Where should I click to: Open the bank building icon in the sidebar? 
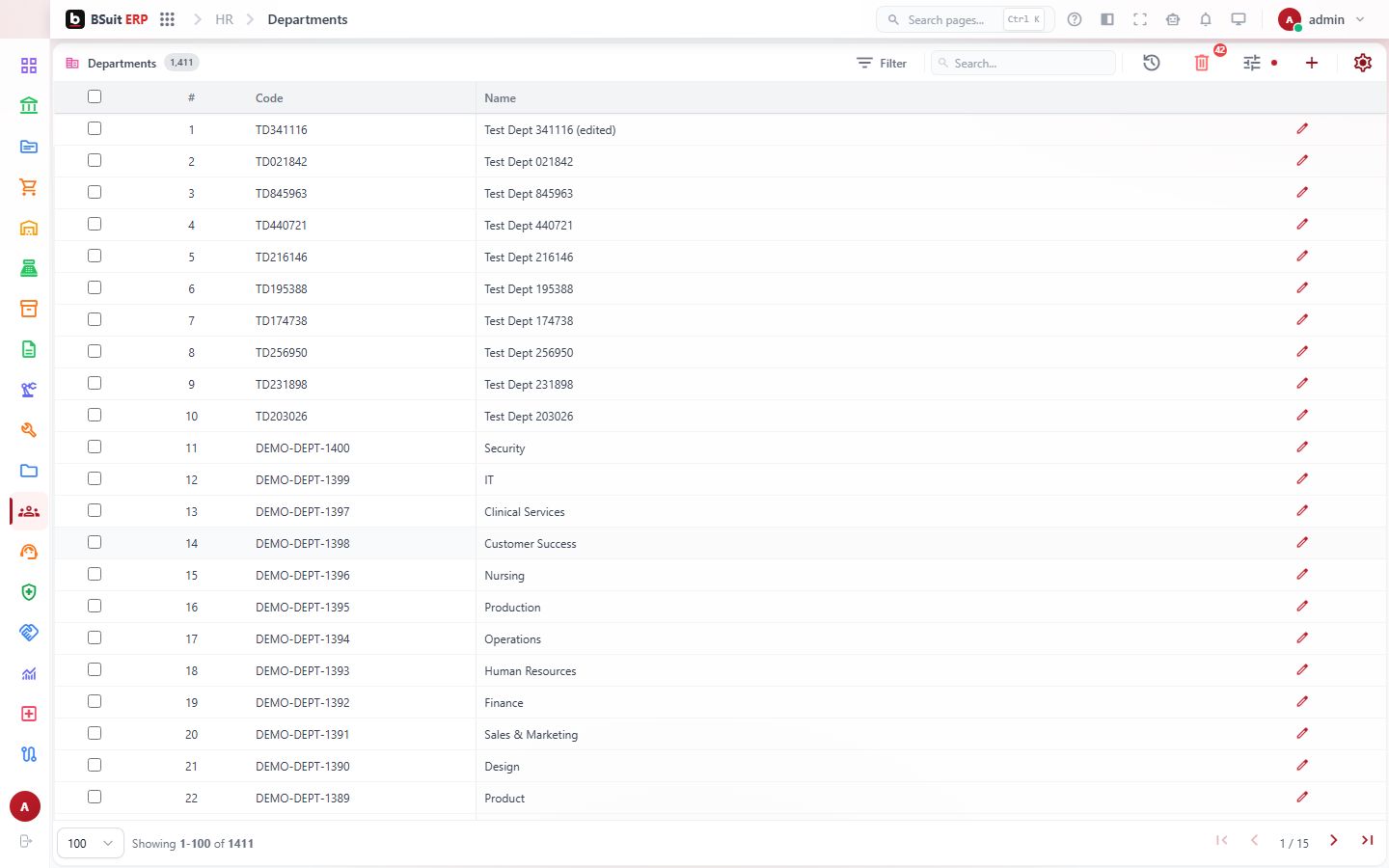tap(29, 106)
